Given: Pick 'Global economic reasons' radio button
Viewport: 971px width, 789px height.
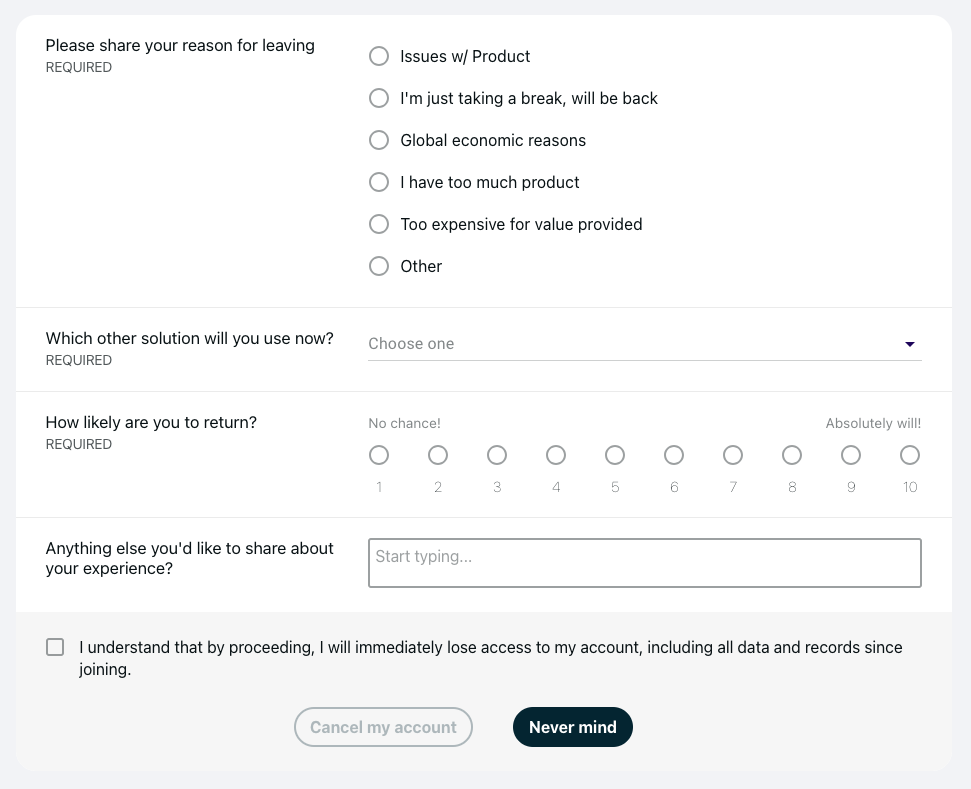Looking at the screenshot, I should click(x=379, y=140).
